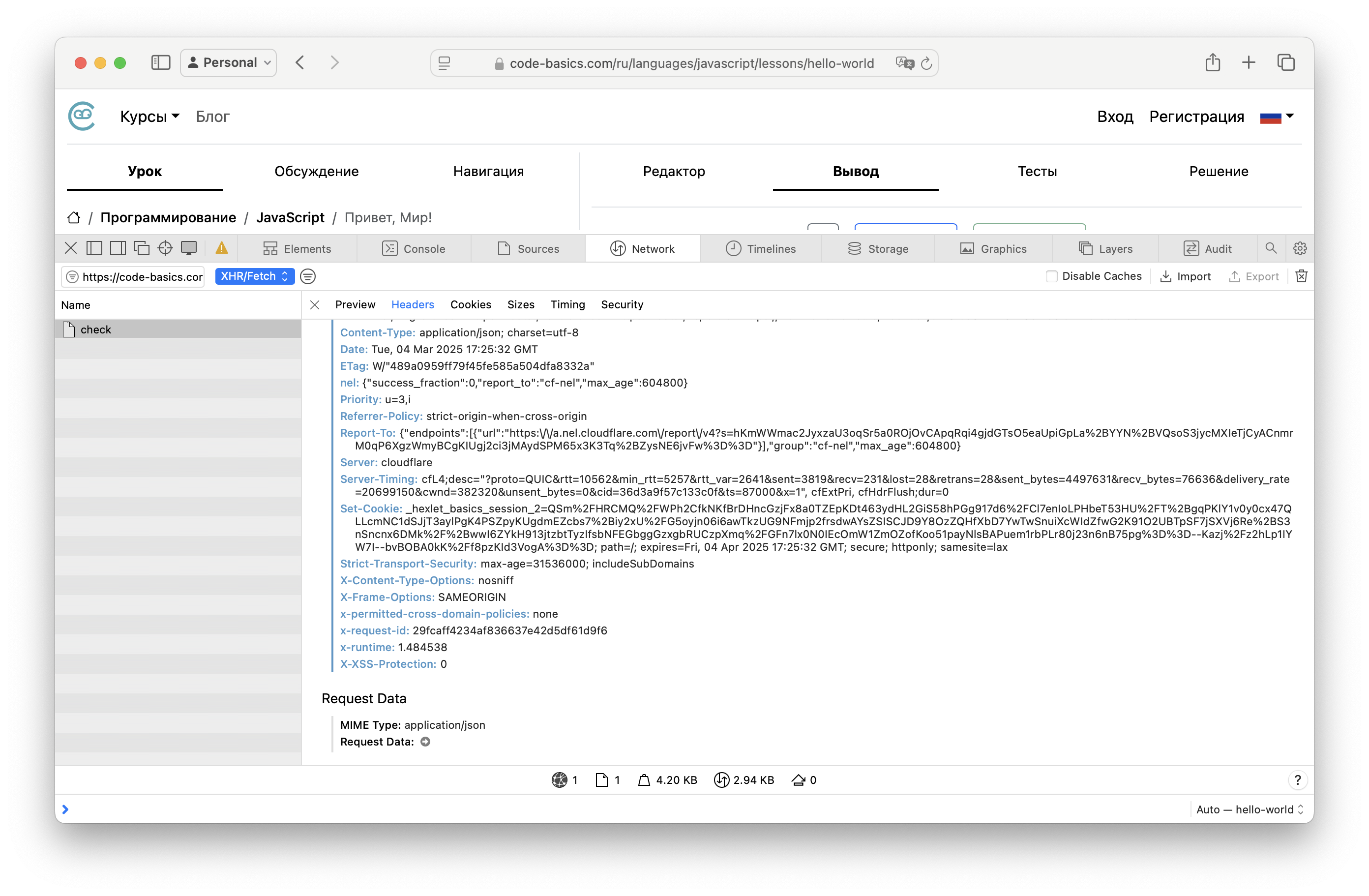
Task: Switch to the Console tab
Action: [x=414, y=248]
